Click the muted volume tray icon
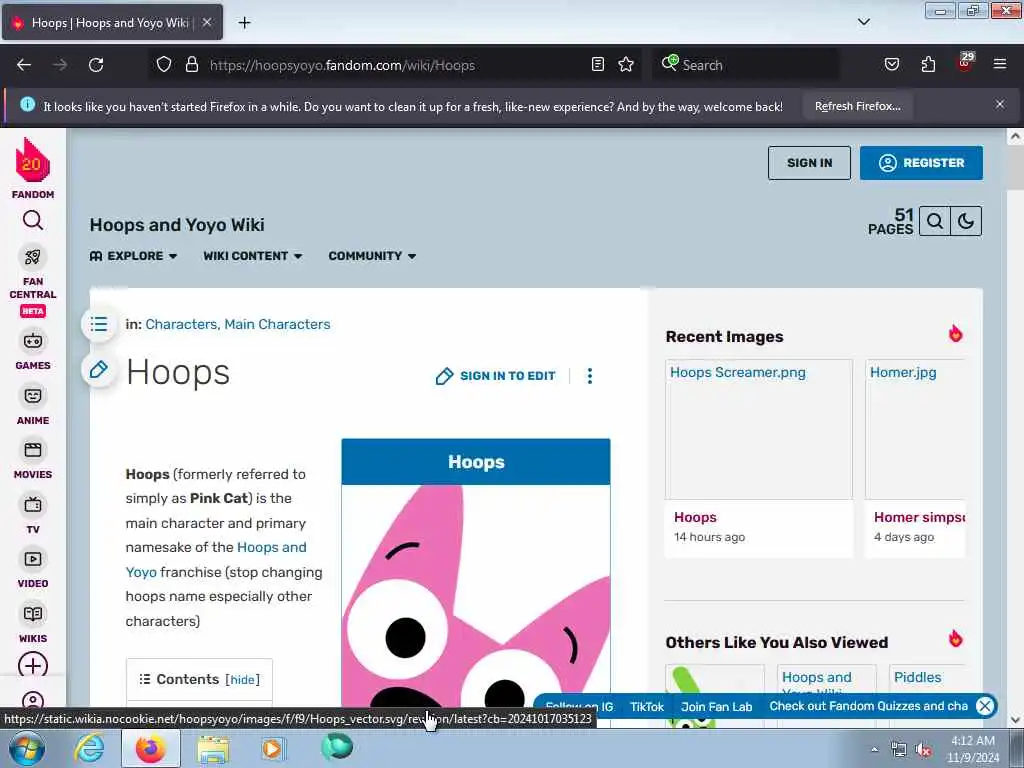 [923, 750]
